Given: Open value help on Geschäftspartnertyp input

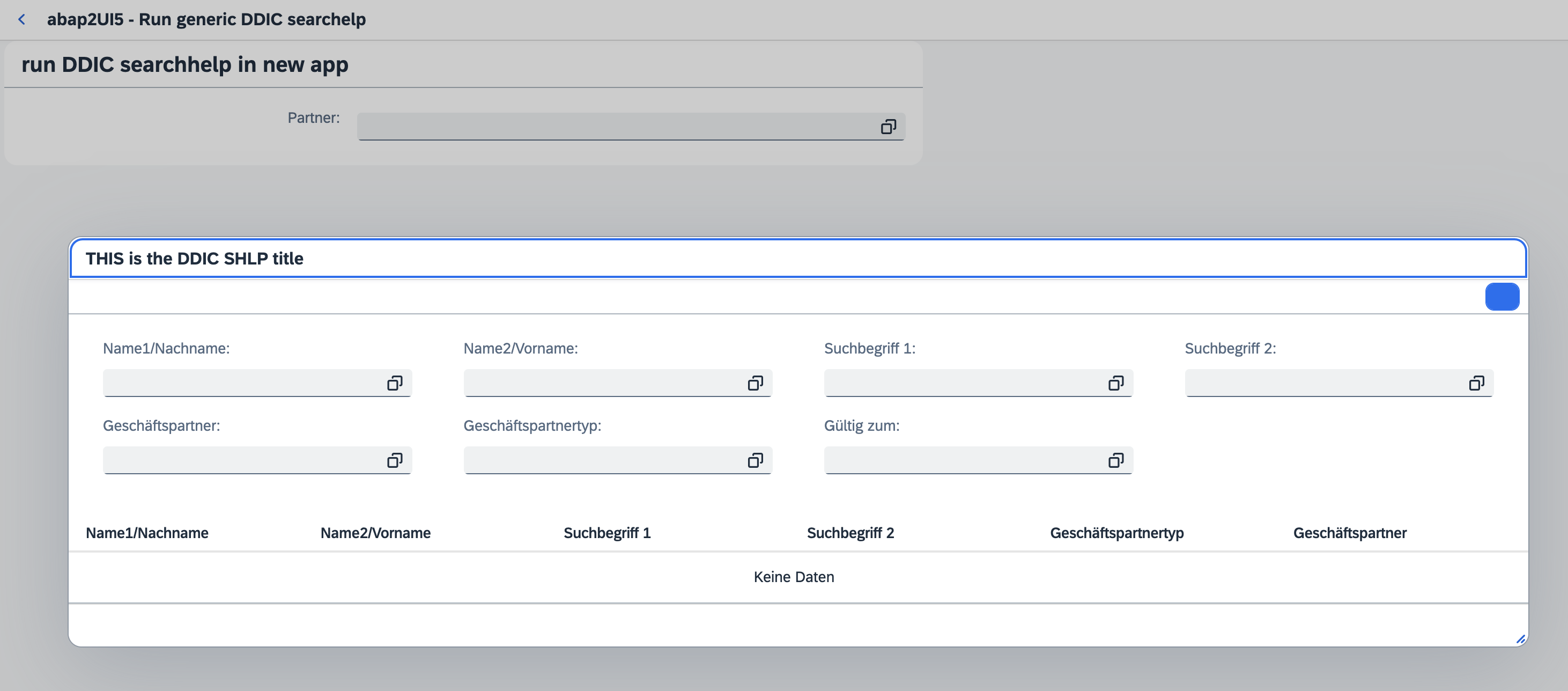Looking at the screenshot, I should [x=756, y=460].
